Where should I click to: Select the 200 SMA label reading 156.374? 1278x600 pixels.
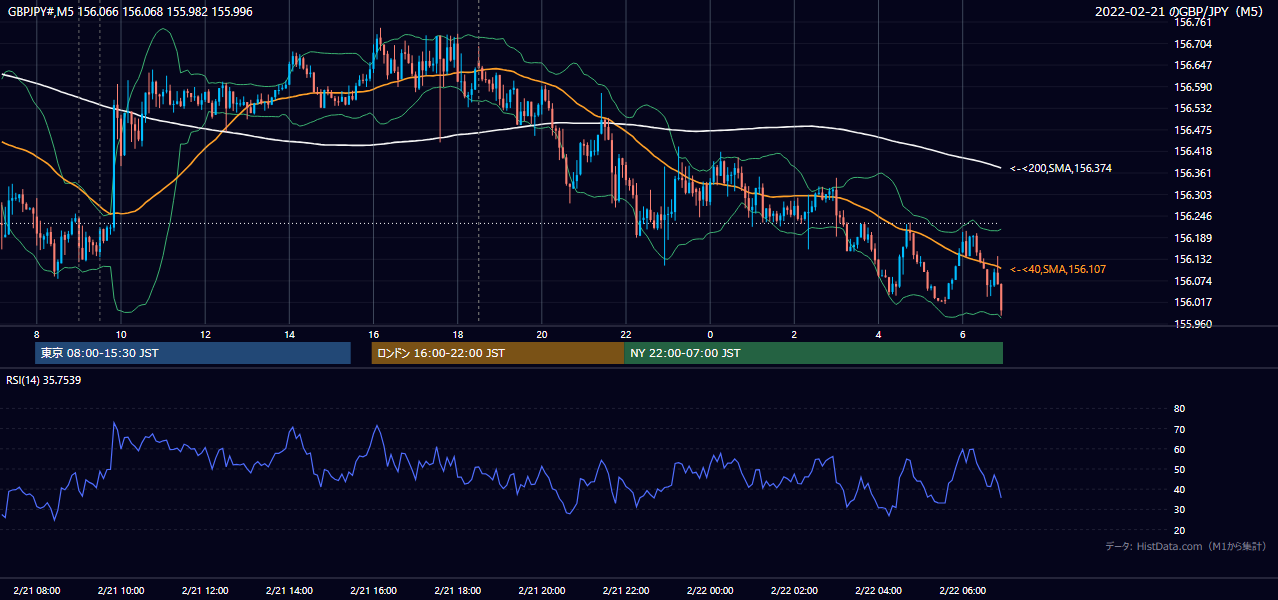(1061, 169)
